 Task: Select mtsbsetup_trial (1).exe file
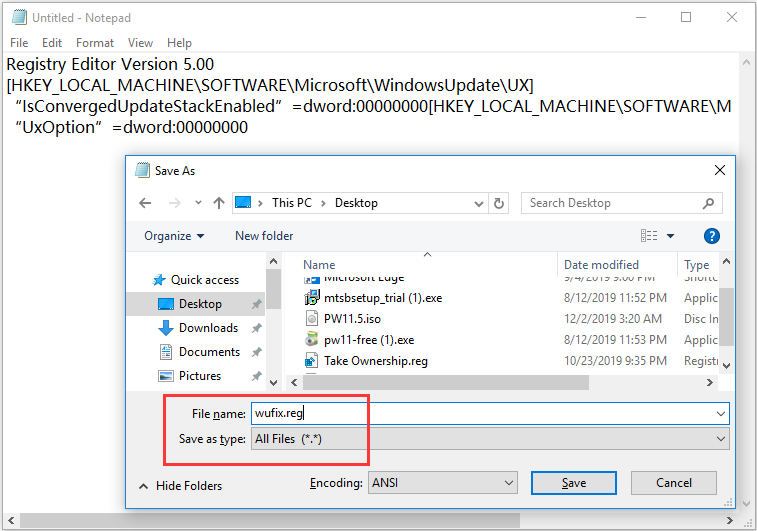(383, 298)
